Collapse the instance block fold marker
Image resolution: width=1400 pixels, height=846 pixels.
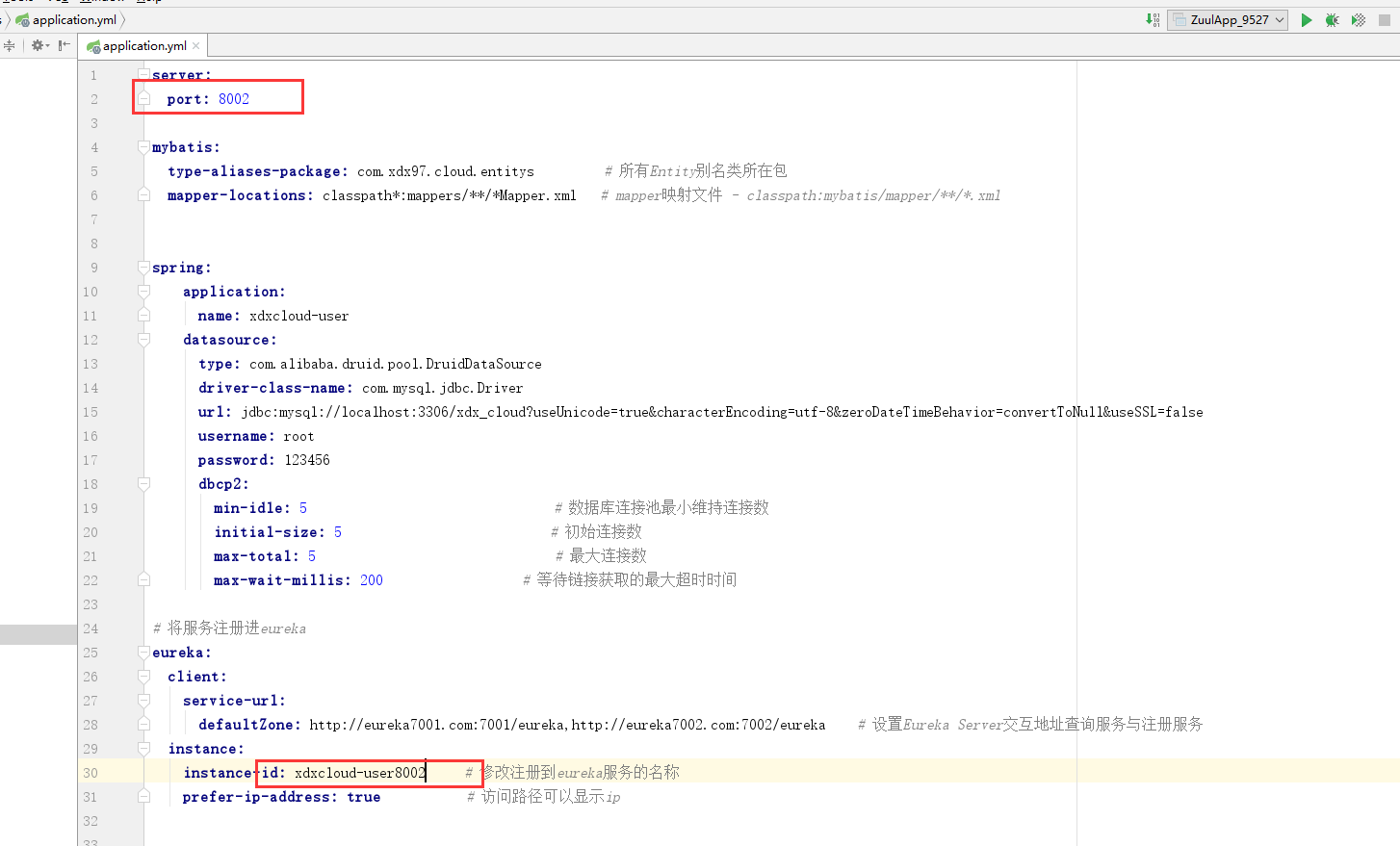coord(143,749)
